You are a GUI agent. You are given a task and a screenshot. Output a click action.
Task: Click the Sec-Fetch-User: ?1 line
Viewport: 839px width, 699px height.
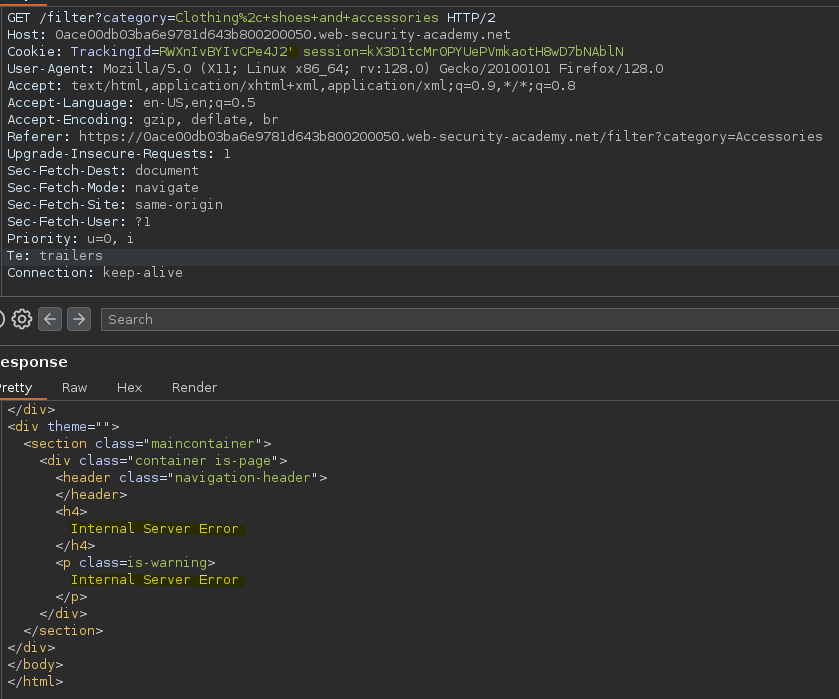(79, 222)
